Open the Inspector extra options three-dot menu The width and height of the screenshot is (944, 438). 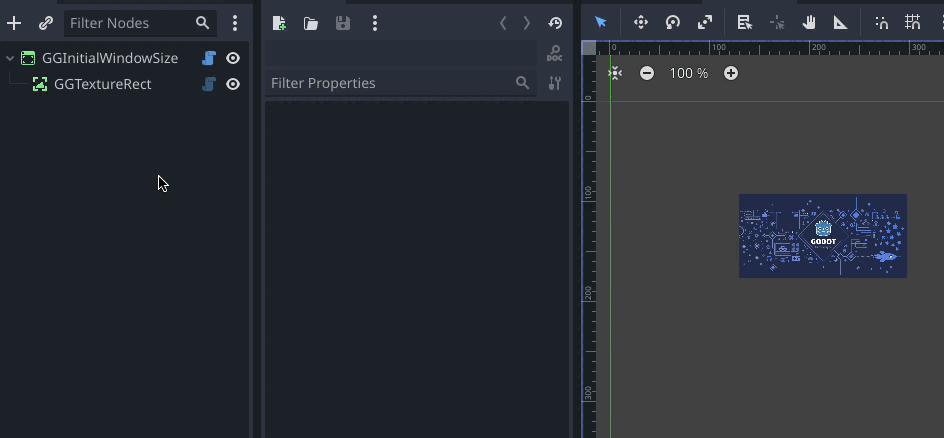374,23
